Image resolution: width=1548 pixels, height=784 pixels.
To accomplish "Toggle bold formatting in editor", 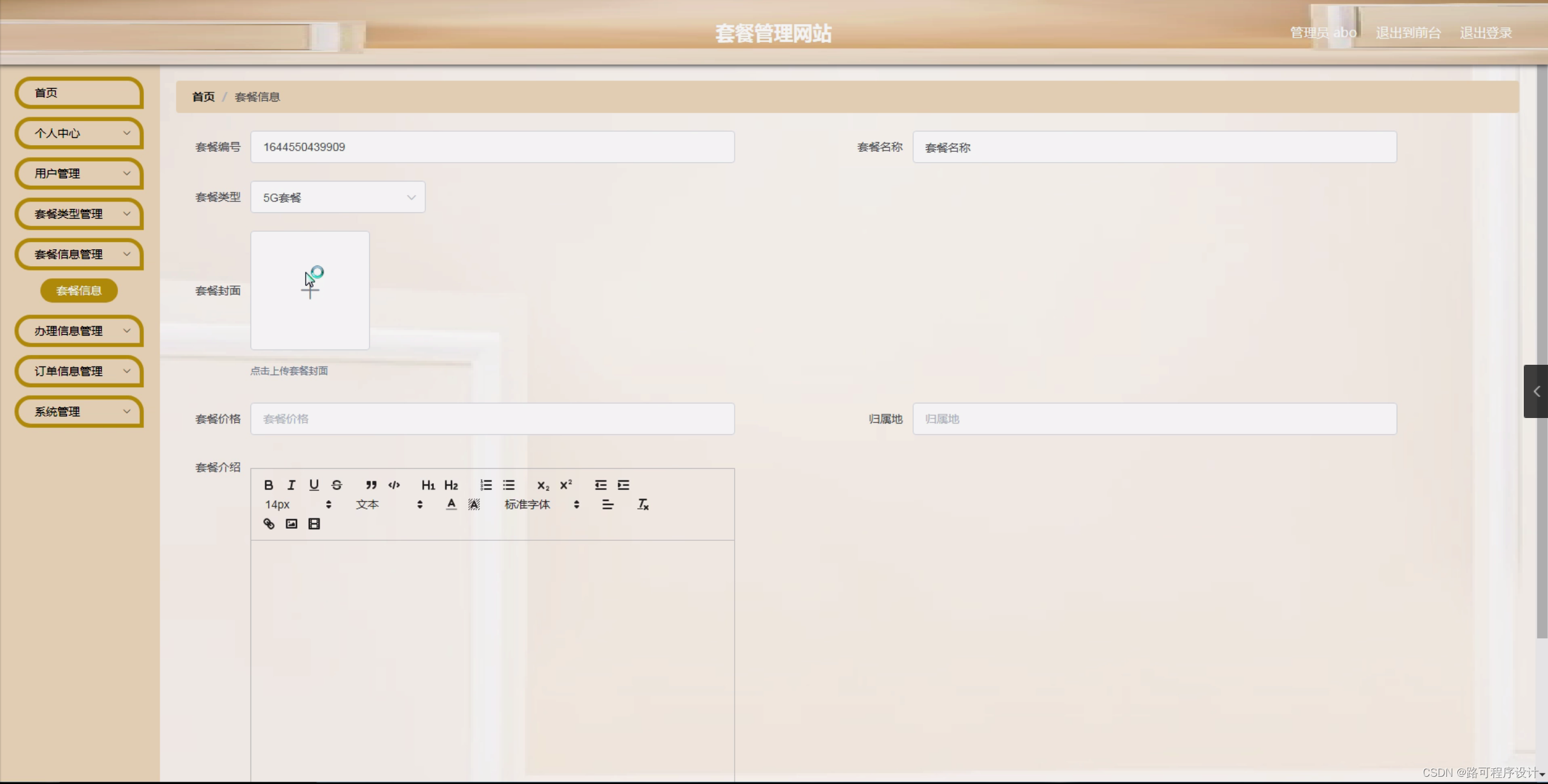I will tap(269, 485).
